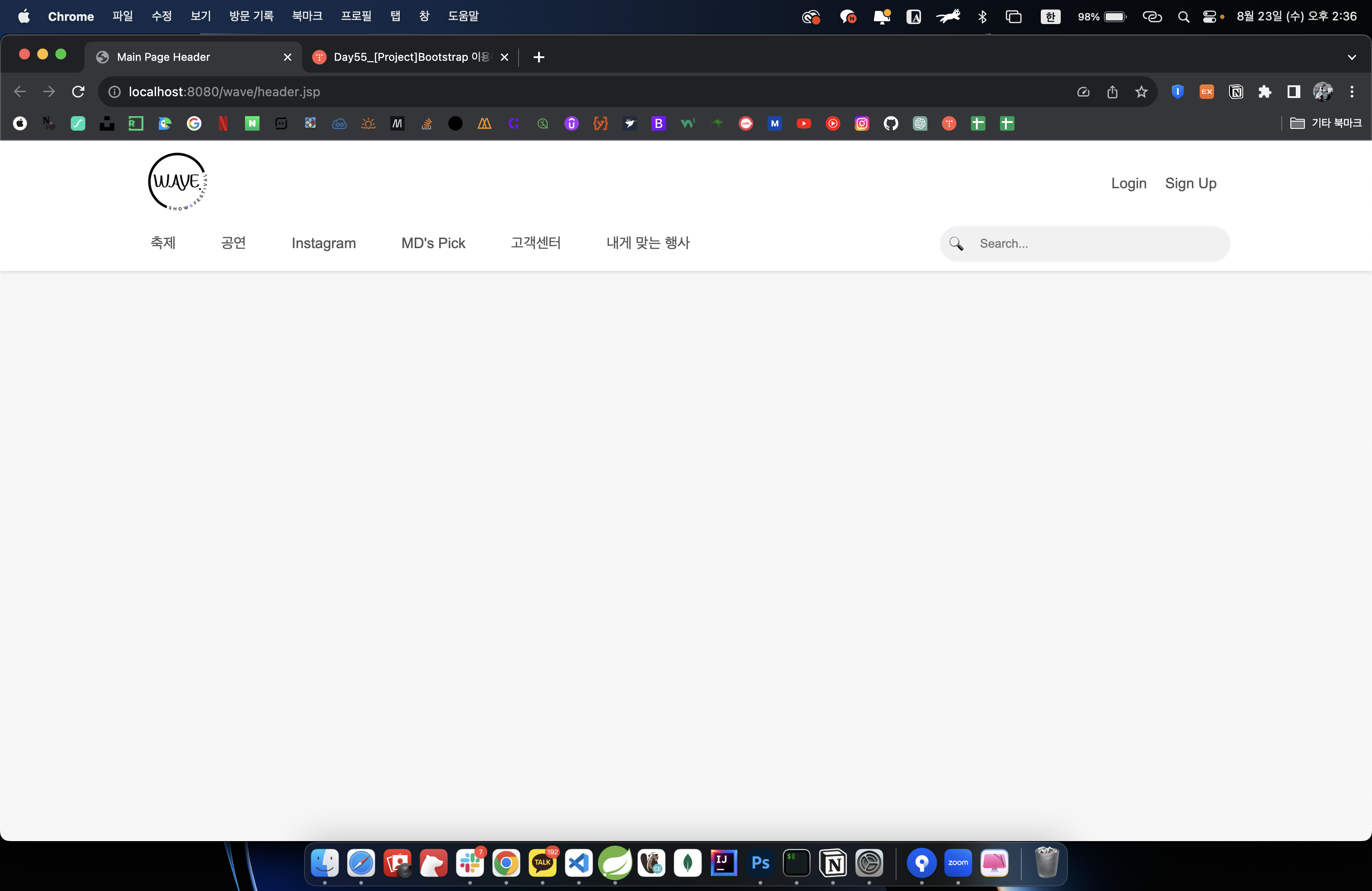The width and height of the screenshot is (1372, 891).
Task: Reload the page with the refresh icon
Action: [78, 92]
